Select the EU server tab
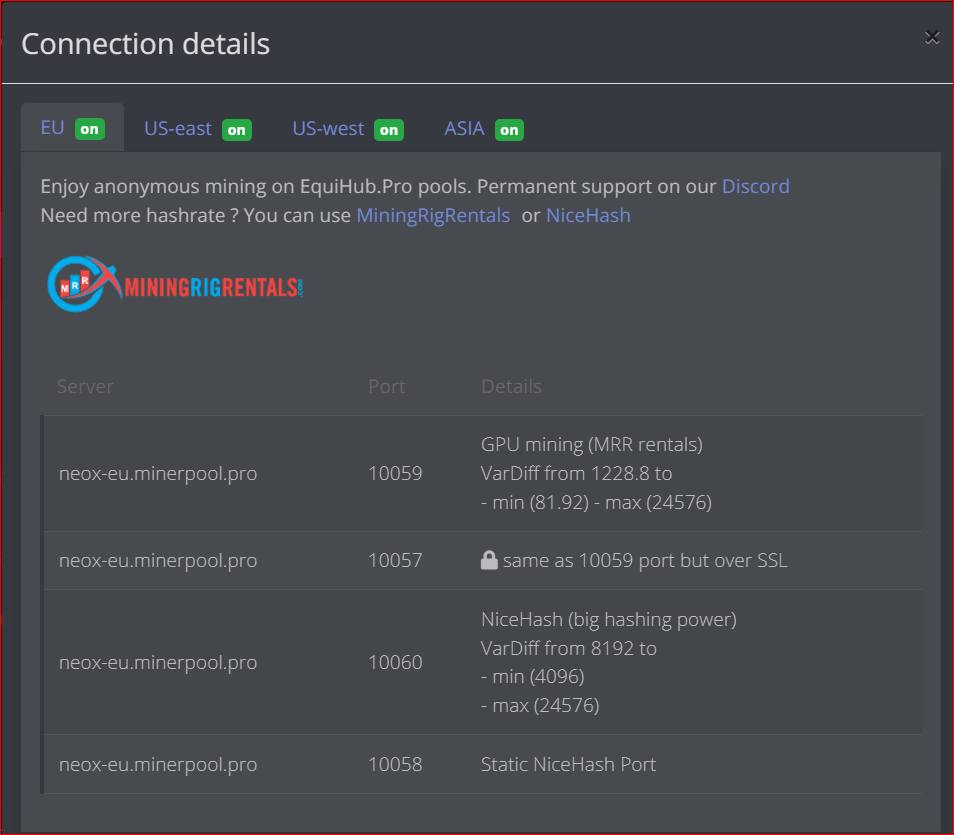954x835 pixels. click(72, 128)
